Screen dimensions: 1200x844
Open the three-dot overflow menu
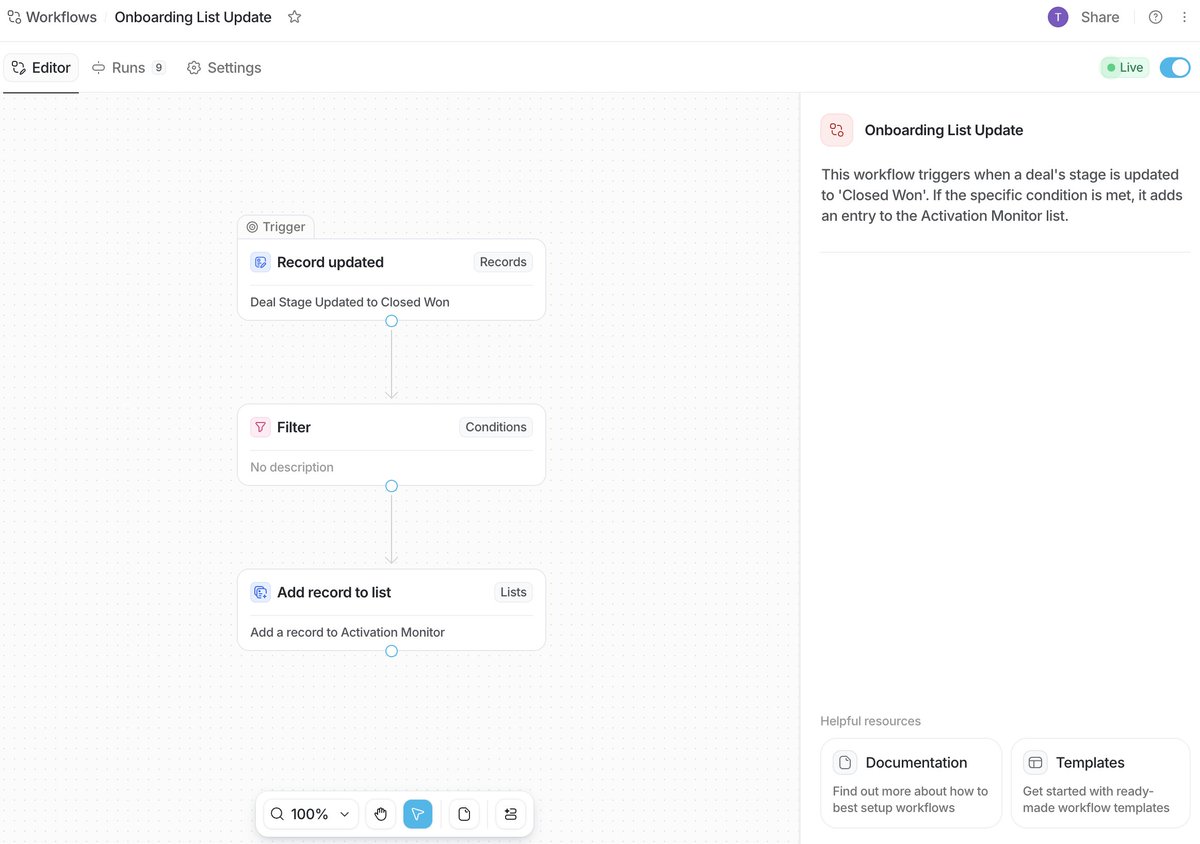(x=1184, y=16)
